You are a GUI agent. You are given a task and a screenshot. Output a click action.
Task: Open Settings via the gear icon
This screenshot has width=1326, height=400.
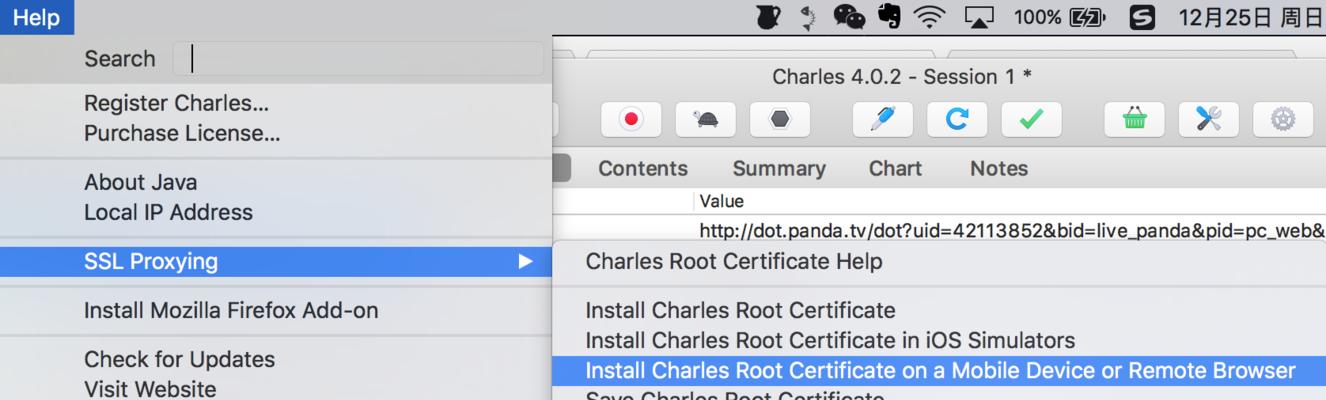point(1283,120)
